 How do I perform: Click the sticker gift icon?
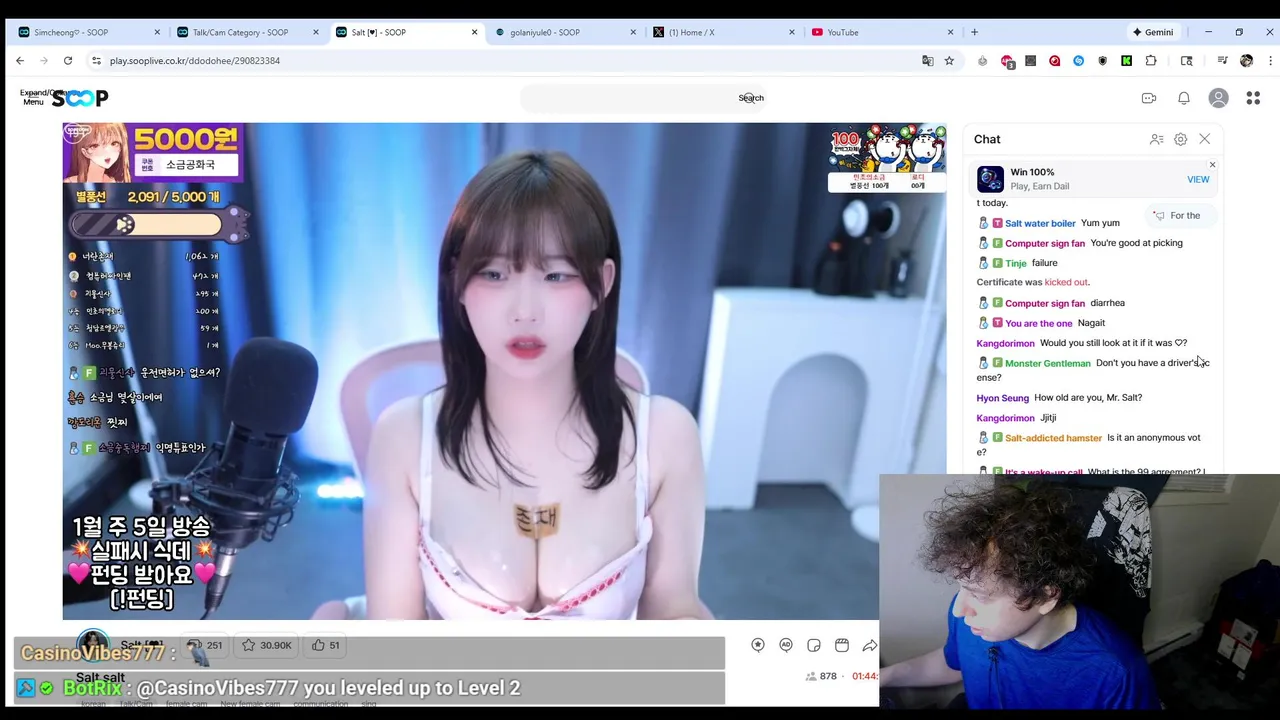tap(814, 646)
